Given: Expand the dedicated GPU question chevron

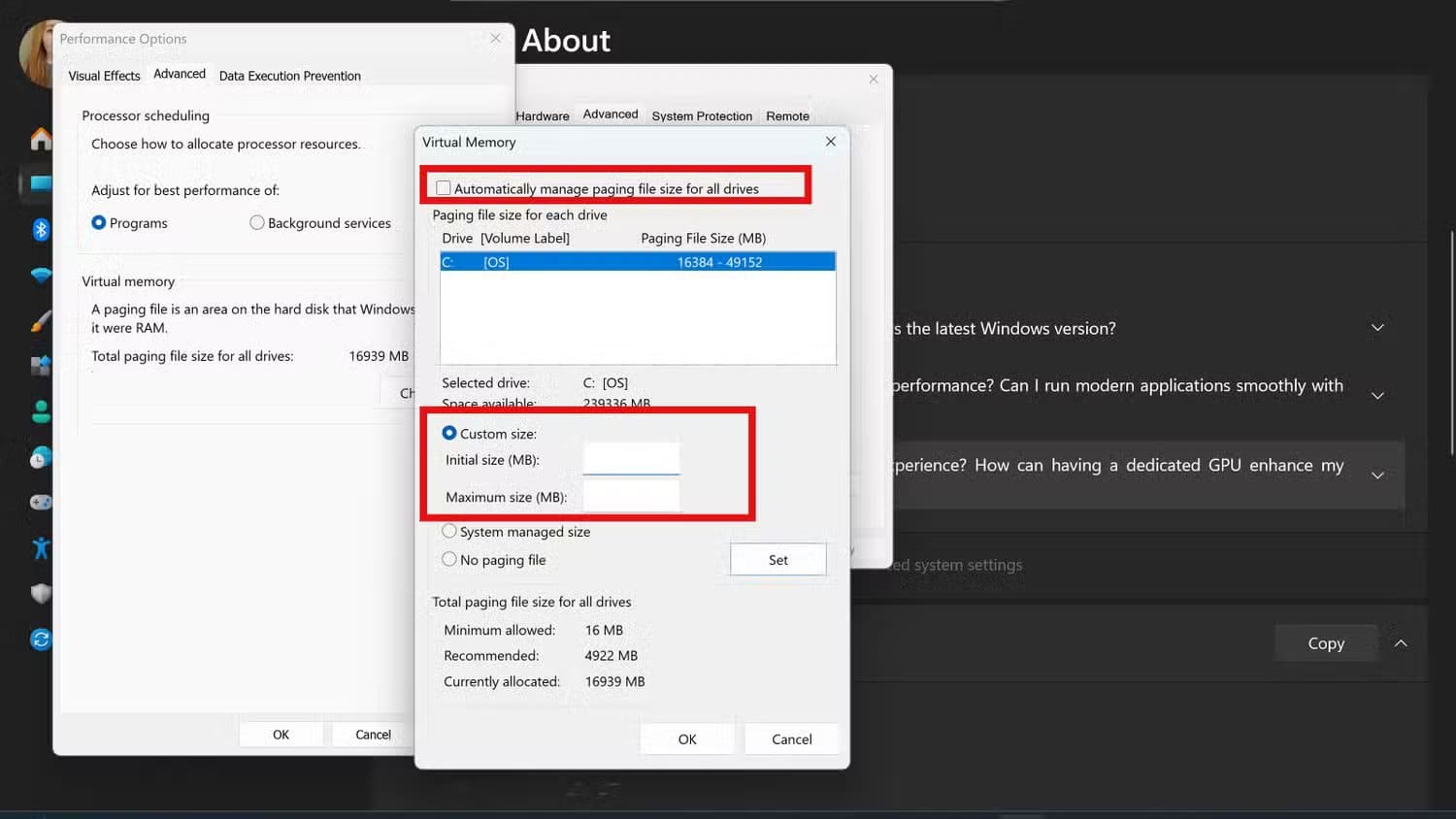Looking at the screenshot, I should tap(1376, 475).
